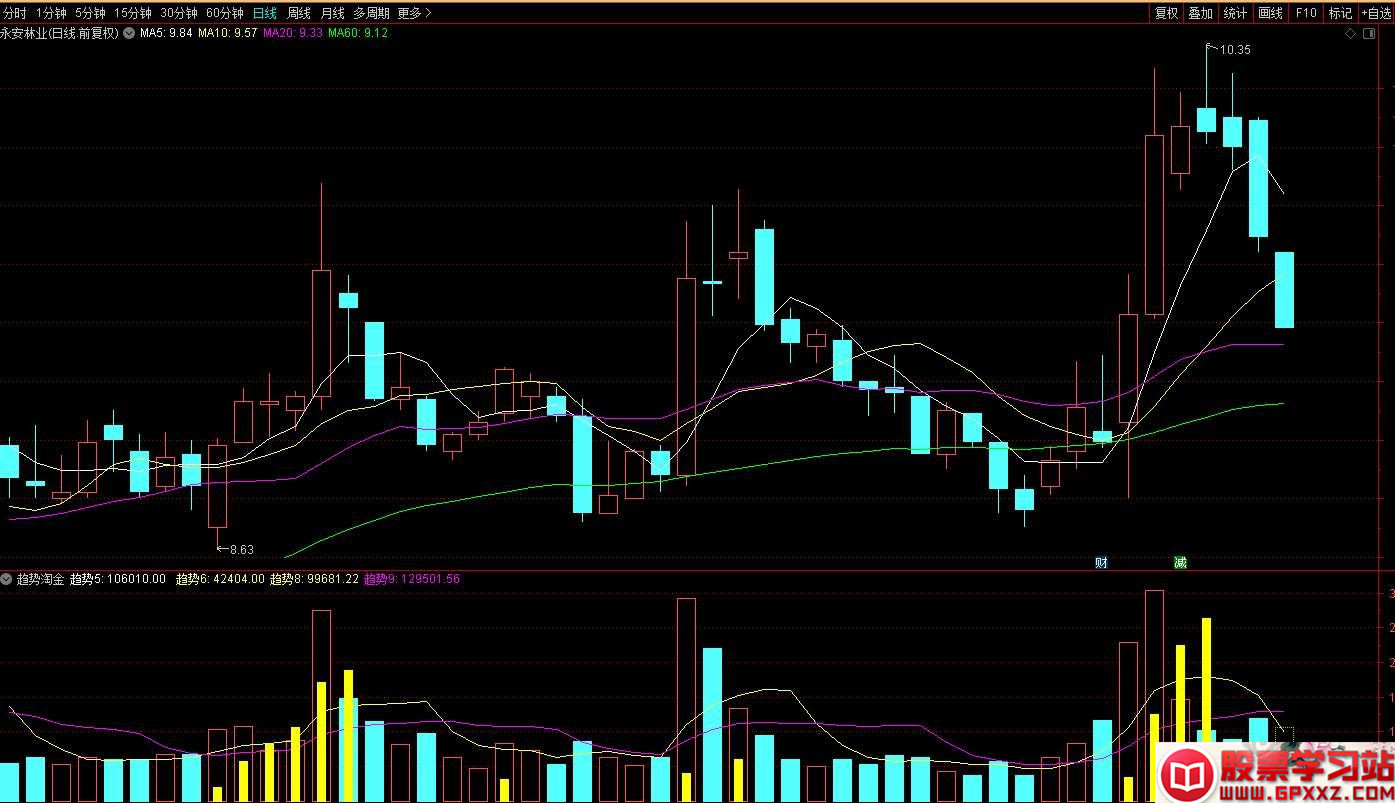Switch to the 分时 intraday tab

(15, 13)
